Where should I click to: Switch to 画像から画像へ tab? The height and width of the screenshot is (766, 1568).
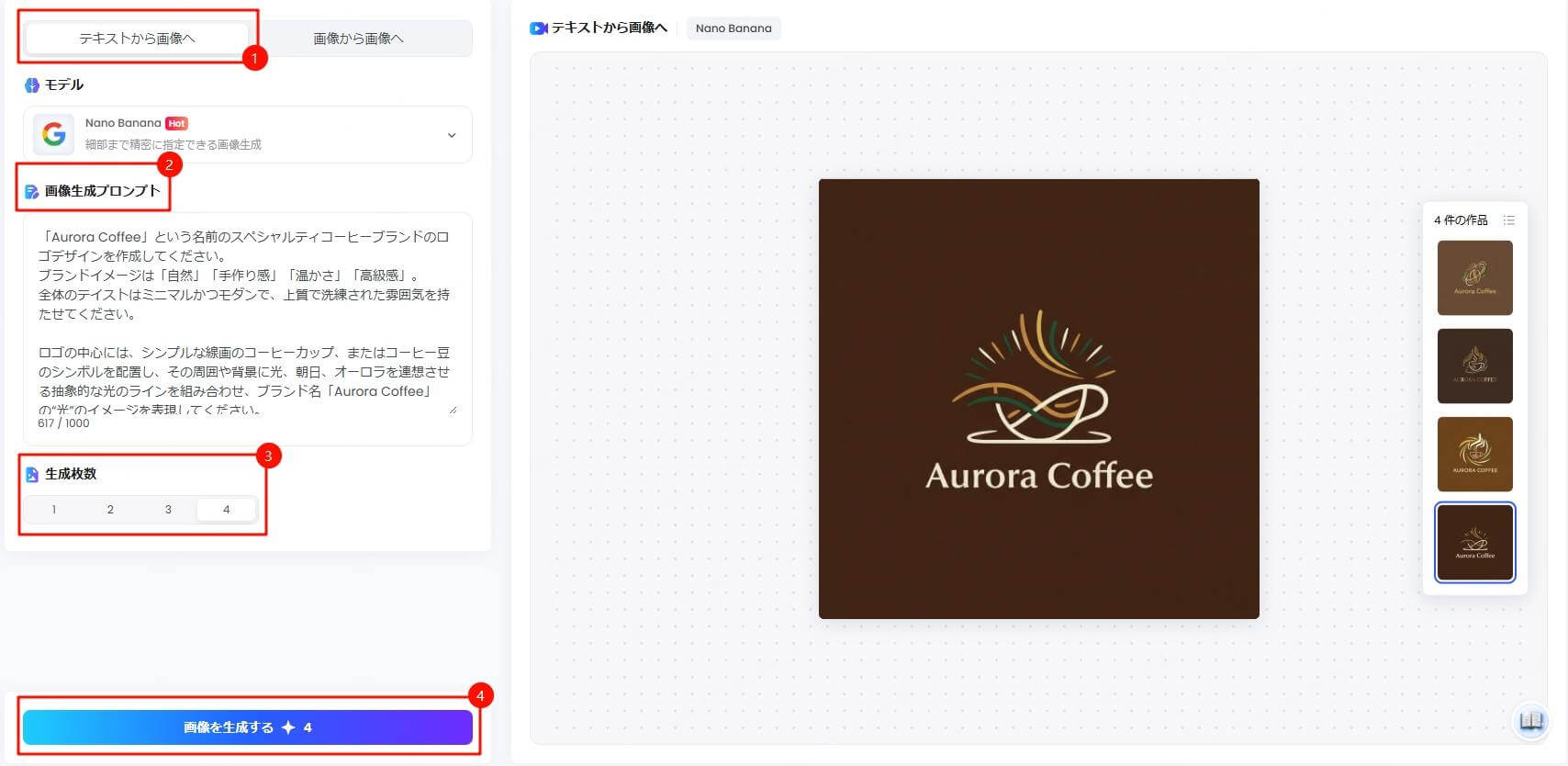(359, 39)
